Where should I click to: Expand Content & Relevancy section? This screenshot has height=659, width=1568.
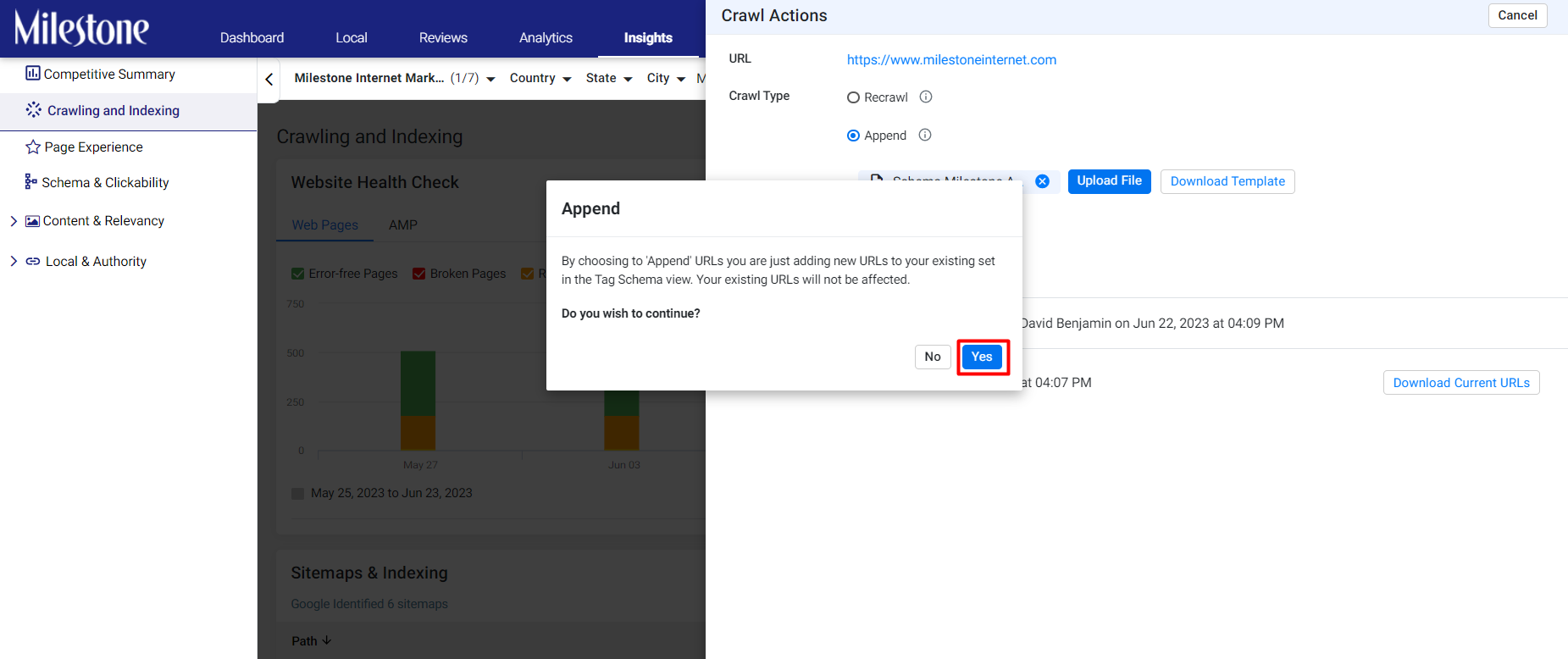point(14,221)
